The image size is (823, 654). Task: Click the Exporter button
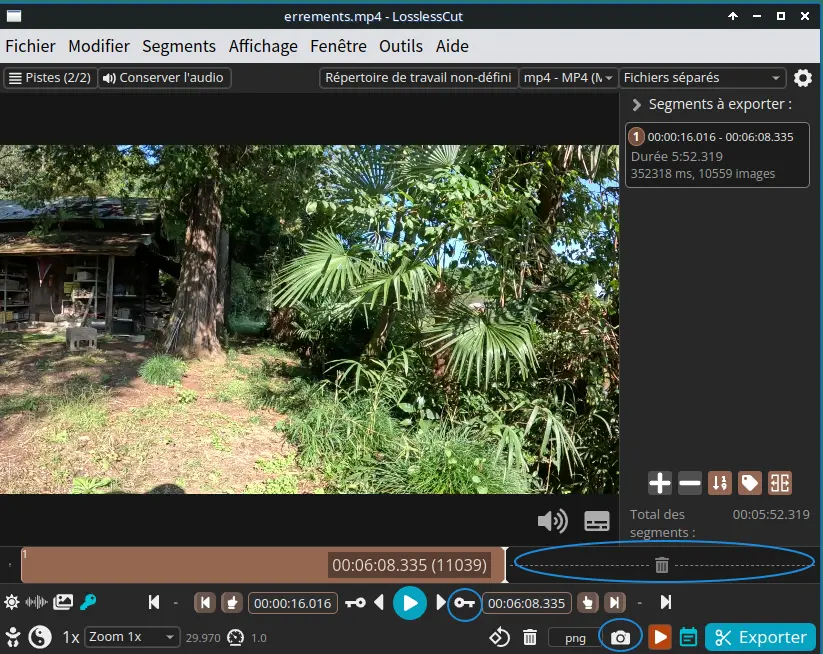tap(761, 637)
